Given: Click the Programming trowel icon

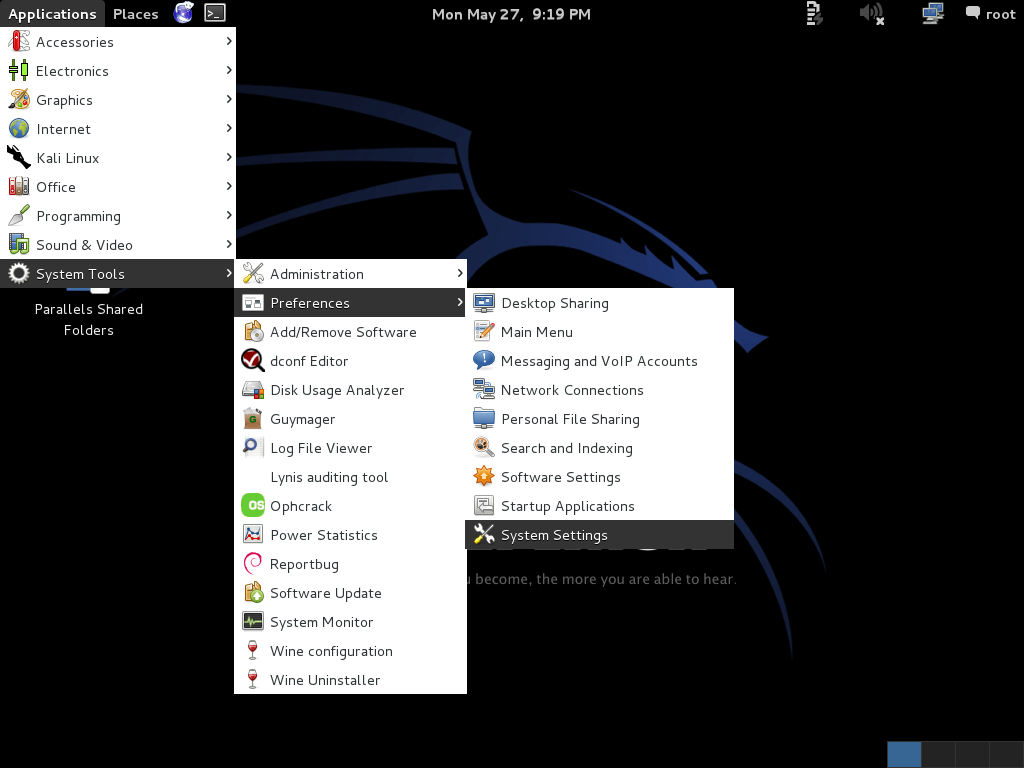Looking at the screenshot, I should point(19,216).
